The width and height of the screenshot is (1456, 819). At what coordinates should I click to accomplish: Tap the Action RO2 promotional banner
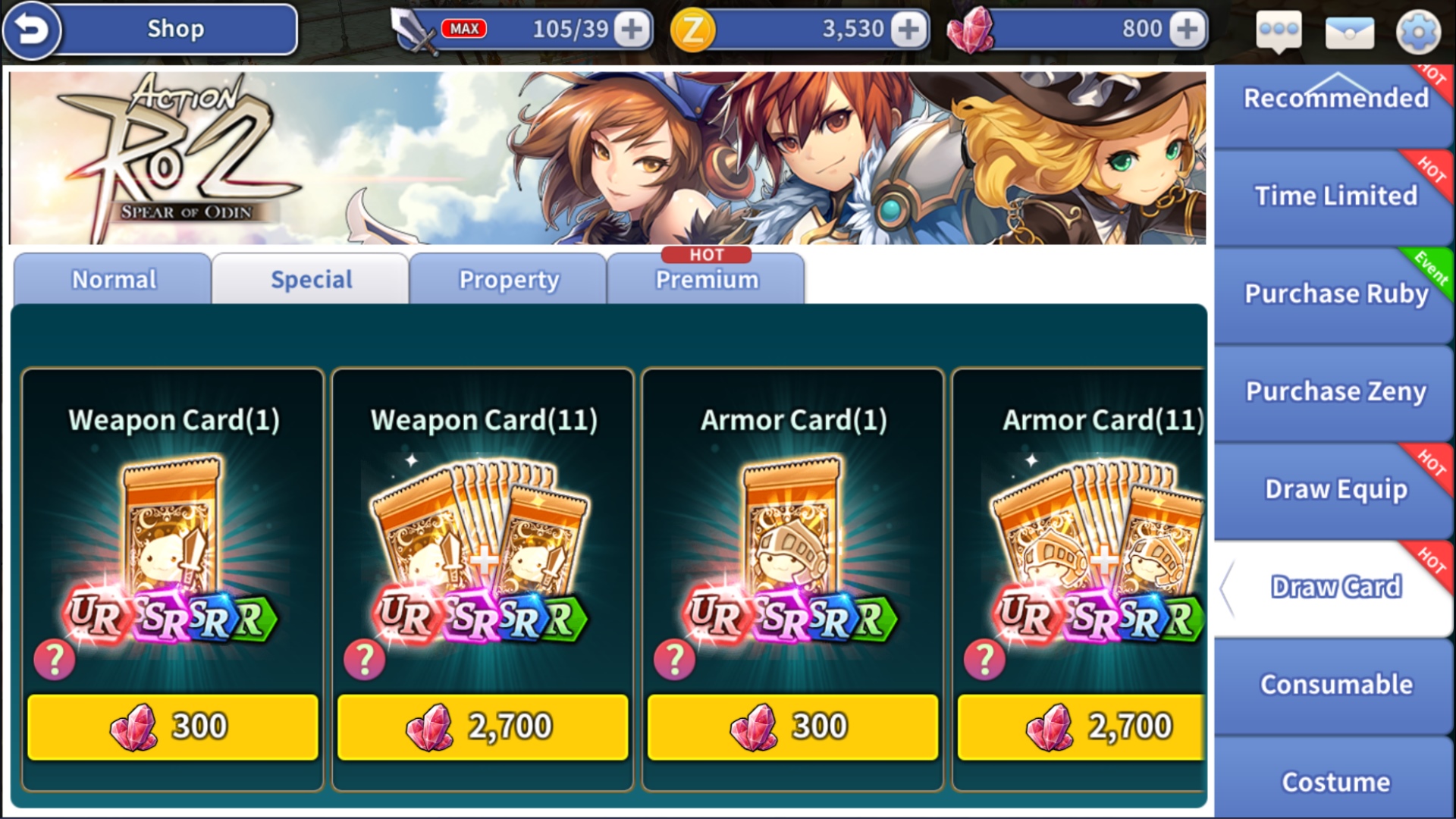click(x=607, y=158)
